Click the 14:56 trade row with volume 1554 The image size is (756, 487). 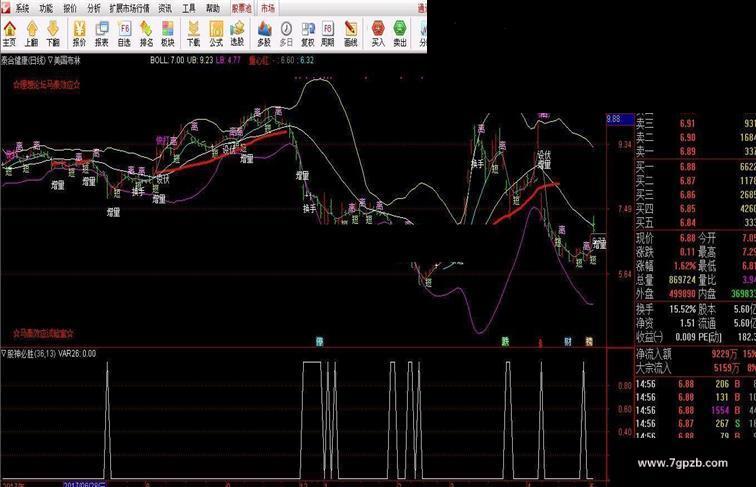click(x=695, y=410)
